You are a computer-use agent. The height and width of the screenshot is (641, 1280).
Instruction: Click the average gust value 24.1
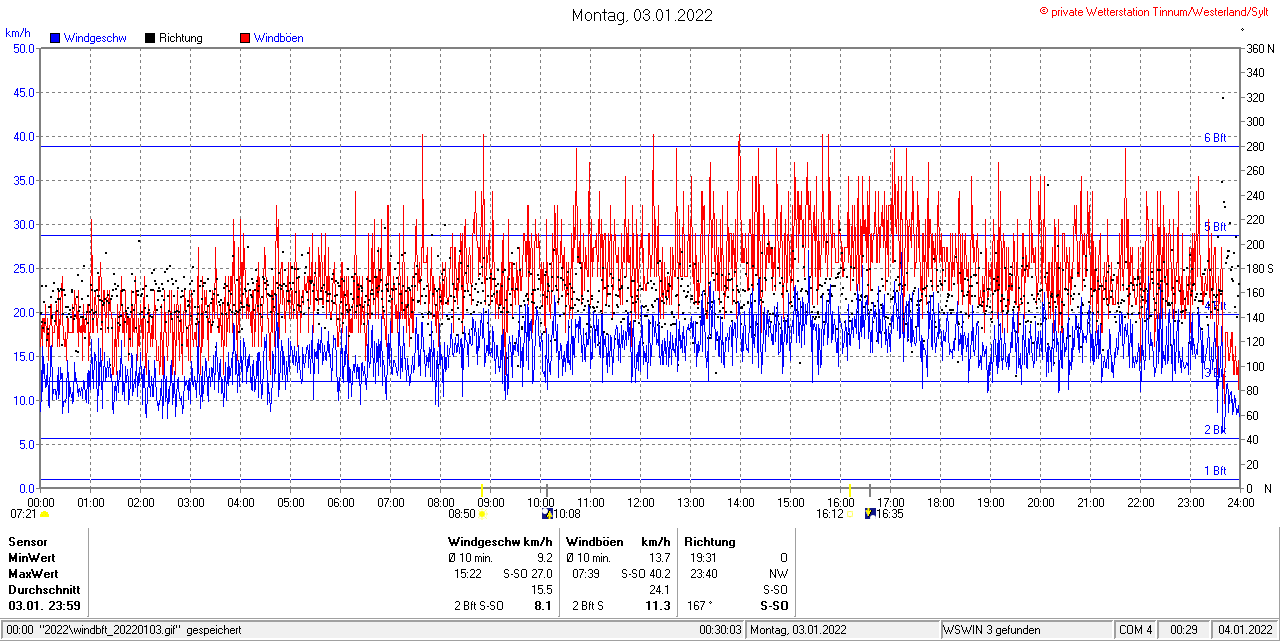660,590
